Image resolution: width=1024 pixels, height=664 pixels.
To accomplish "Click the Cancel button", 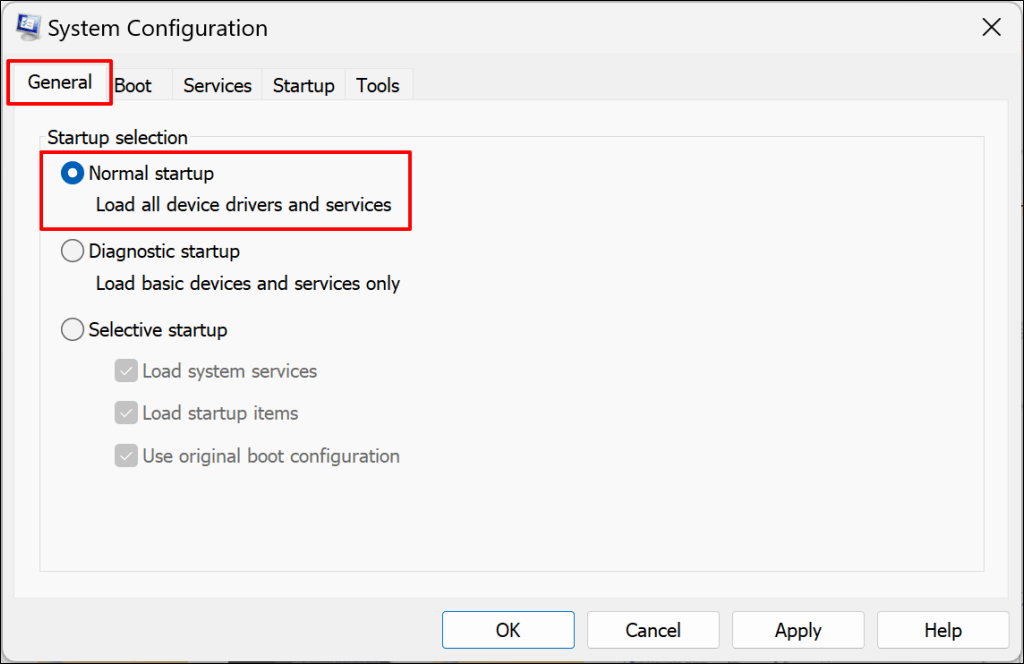I will [x=653, y=630].
